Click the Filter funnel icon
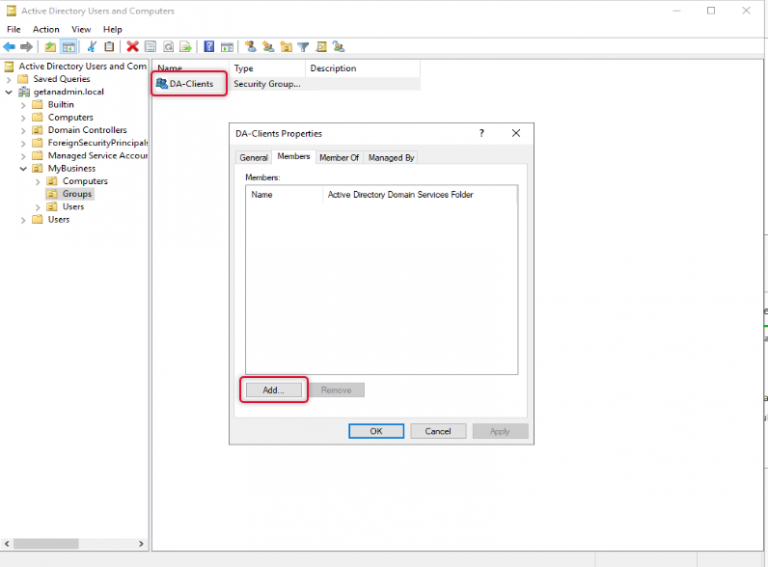 304,47
